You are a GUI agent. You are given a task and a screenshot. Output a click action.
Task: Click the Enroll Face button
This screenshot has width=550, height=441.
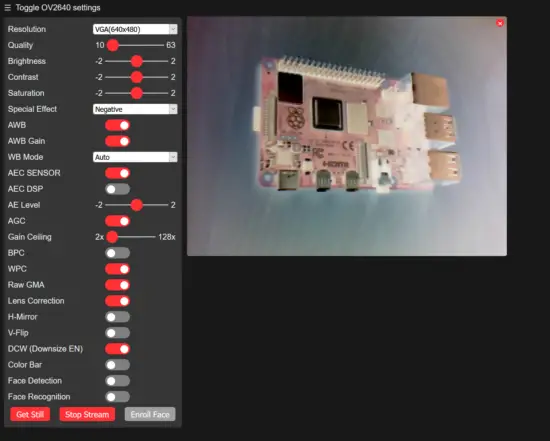tap(150, 414)
